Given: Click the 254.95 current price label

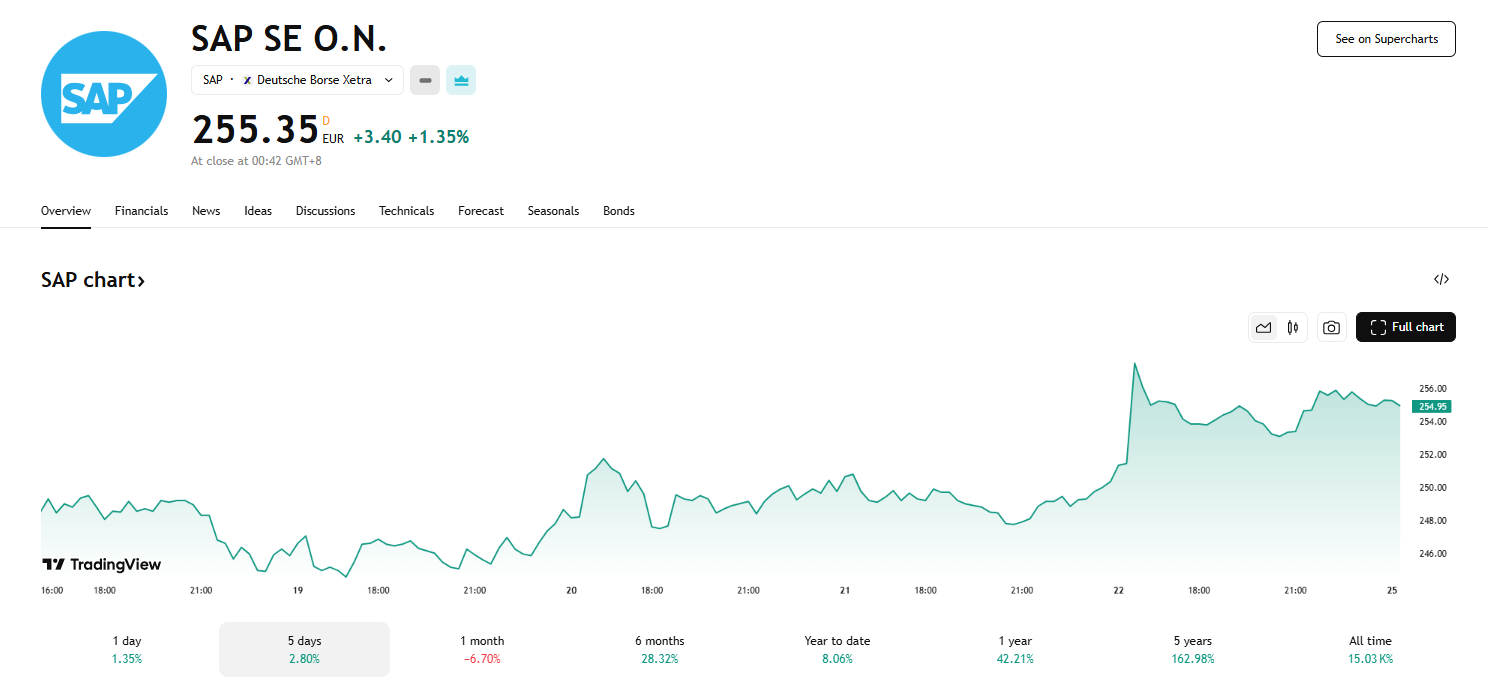Looking at the screenshot, I should pos(1431,406).
